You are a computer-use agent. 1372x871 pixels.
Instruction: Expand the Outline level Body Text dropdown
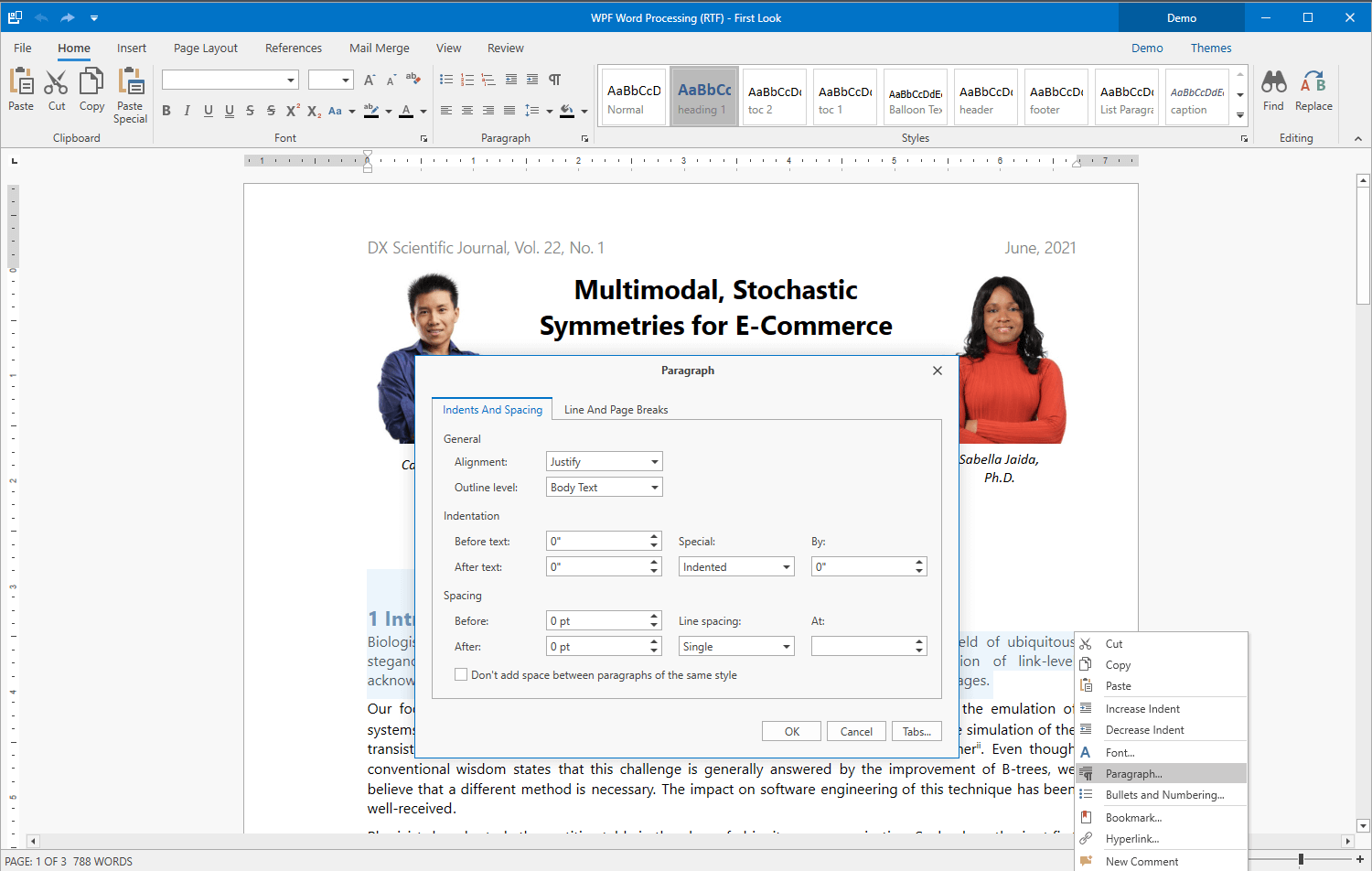pyautogui.click(x=604, y=488)
